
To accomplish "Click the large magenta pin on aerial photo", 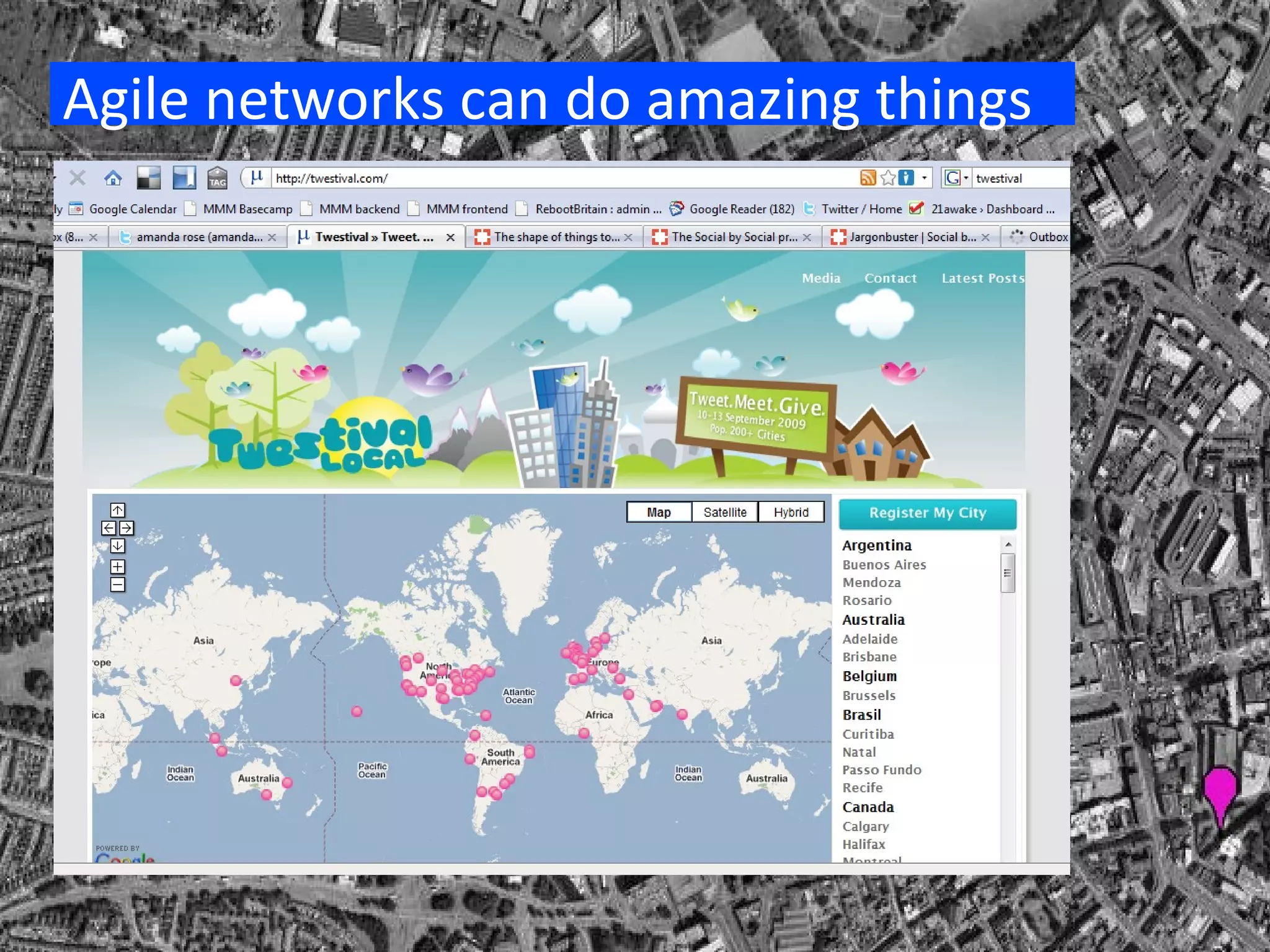I will [x=1220, y=796].
